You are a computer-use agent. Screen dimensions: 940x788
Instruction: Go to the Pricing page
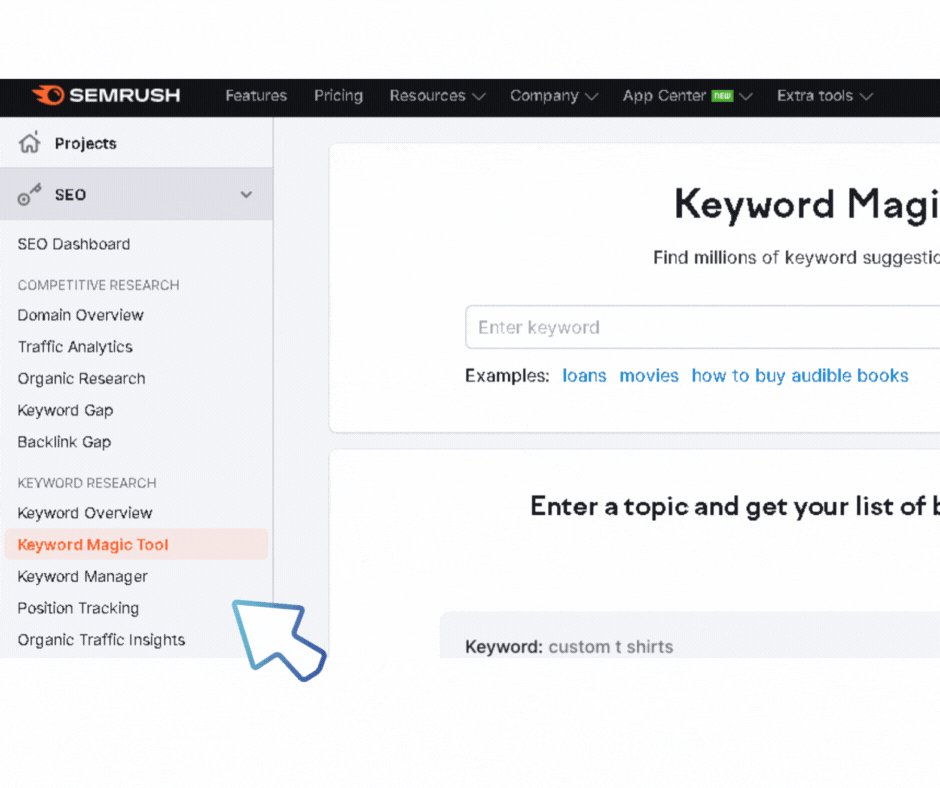point(339,96)
